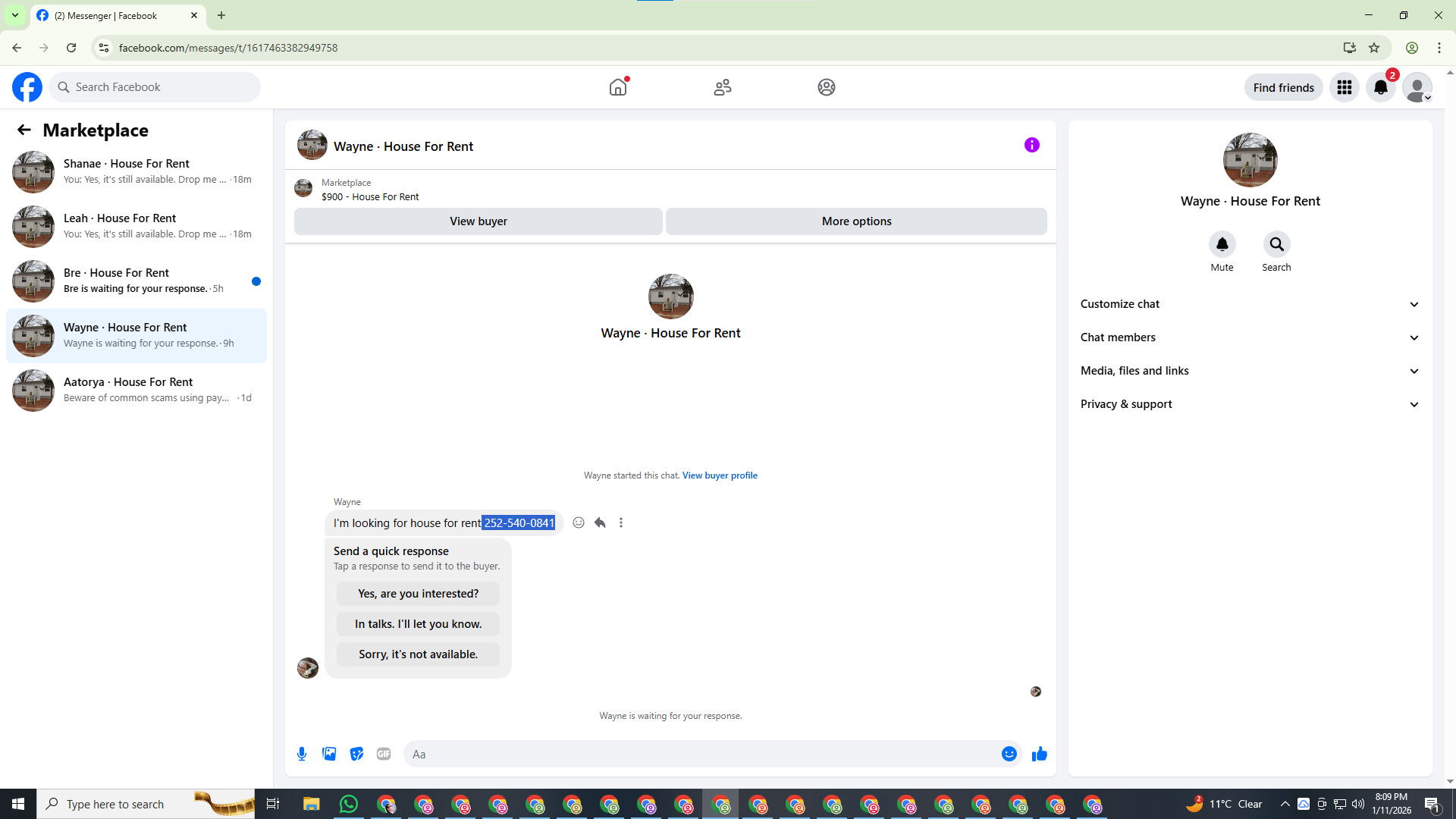
Task: Click the install app icon in address bar
Action: pyautogui.click(x=1350, y=48)
